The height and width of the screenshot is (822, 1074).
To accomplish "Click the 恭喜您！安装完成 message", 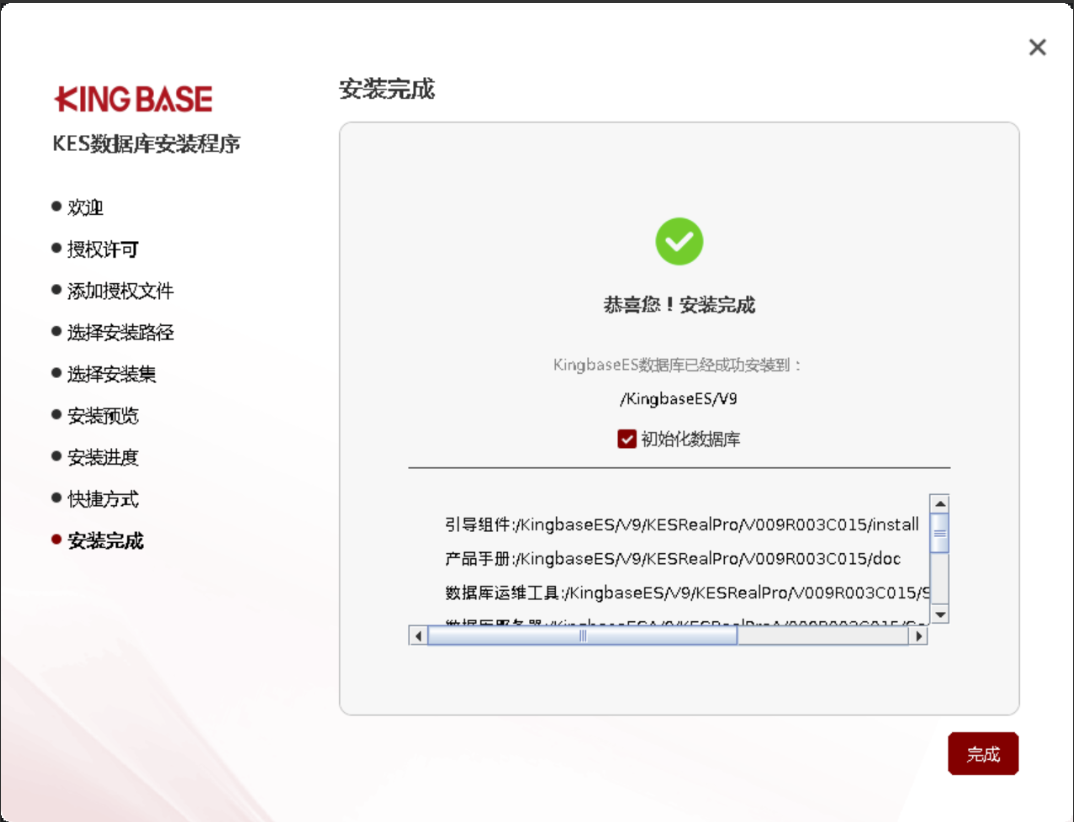I will pyautogui.click(x=679, y=305).
